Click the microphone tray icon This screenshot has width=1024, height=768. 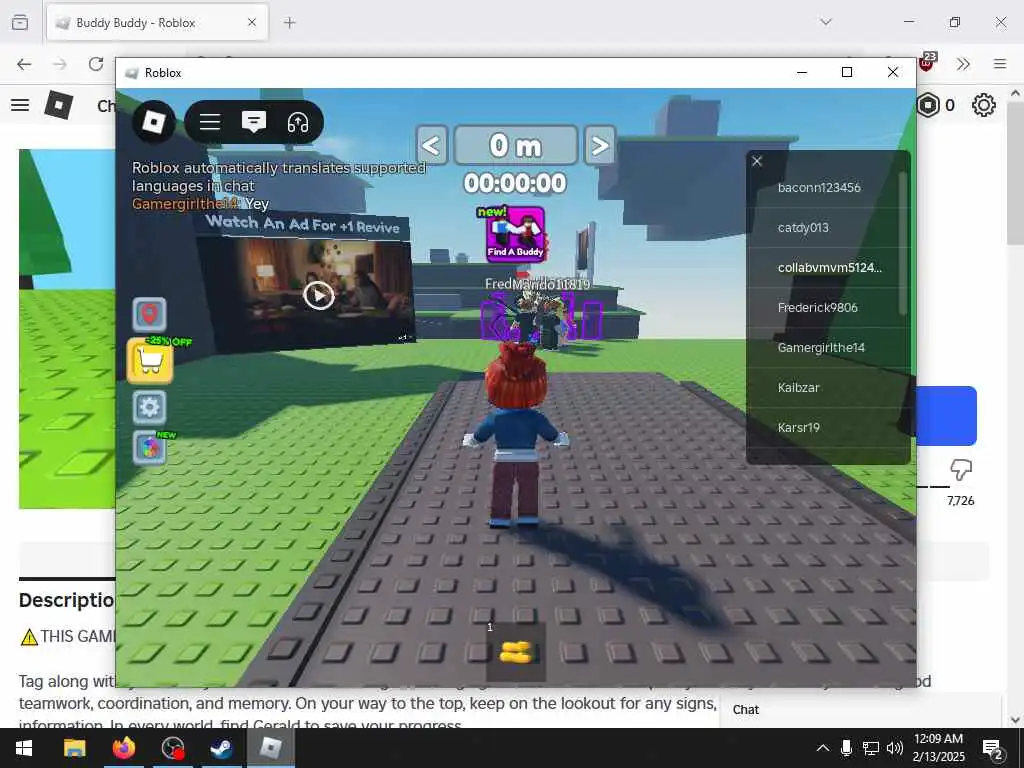point(846,748)
